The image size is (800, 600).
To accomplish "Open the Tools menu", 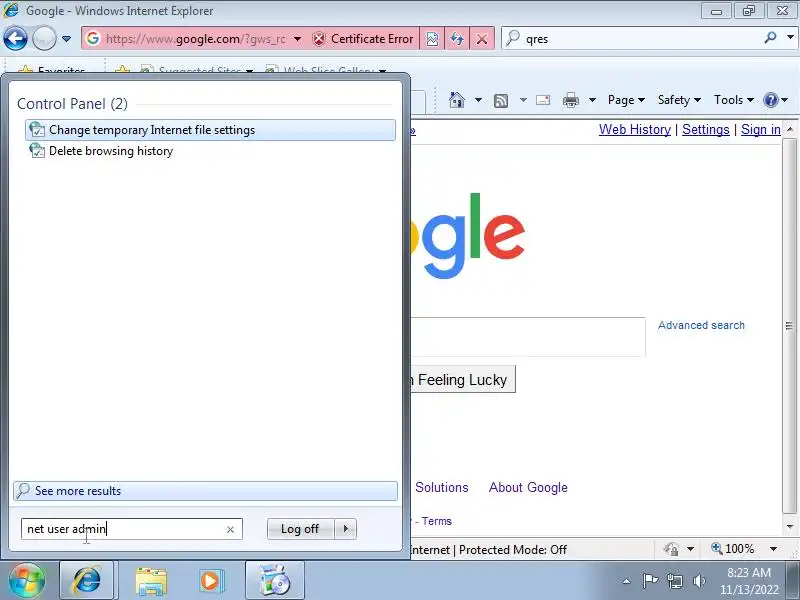I will [733, 100].
